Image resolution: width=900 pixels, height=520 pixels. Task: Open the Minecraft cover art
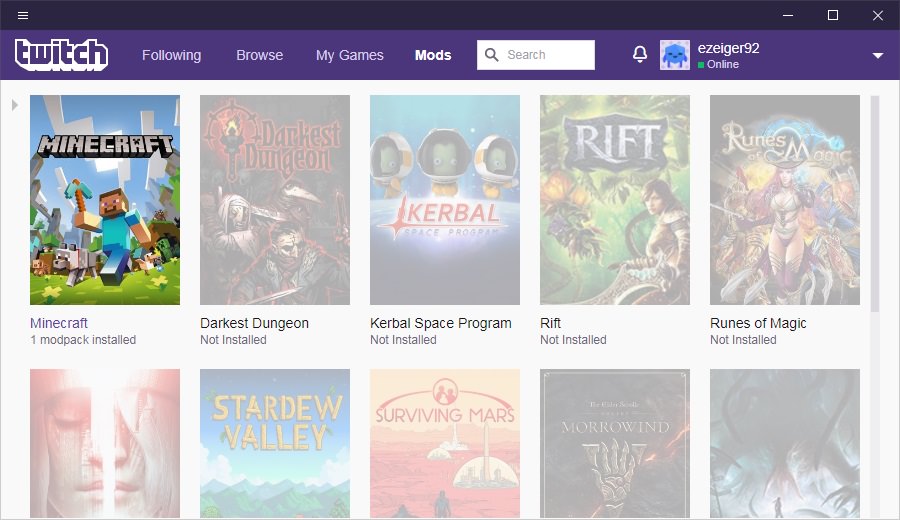[105, 200]
